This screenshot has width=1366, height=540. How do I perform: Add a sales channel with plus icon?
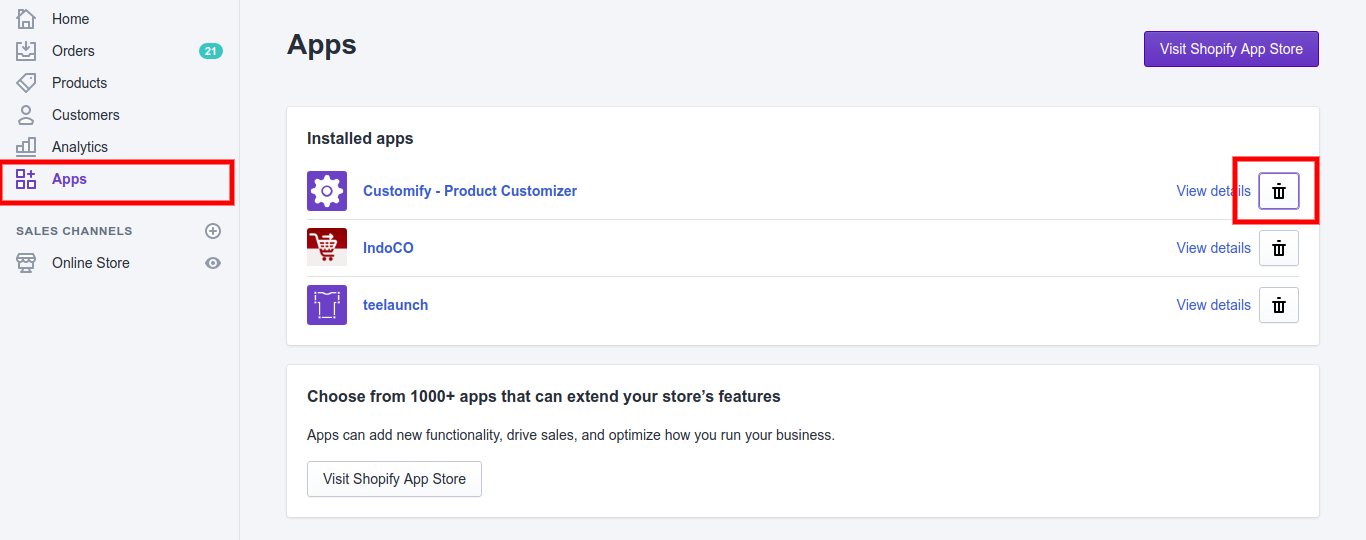click(x=213, y=231)
